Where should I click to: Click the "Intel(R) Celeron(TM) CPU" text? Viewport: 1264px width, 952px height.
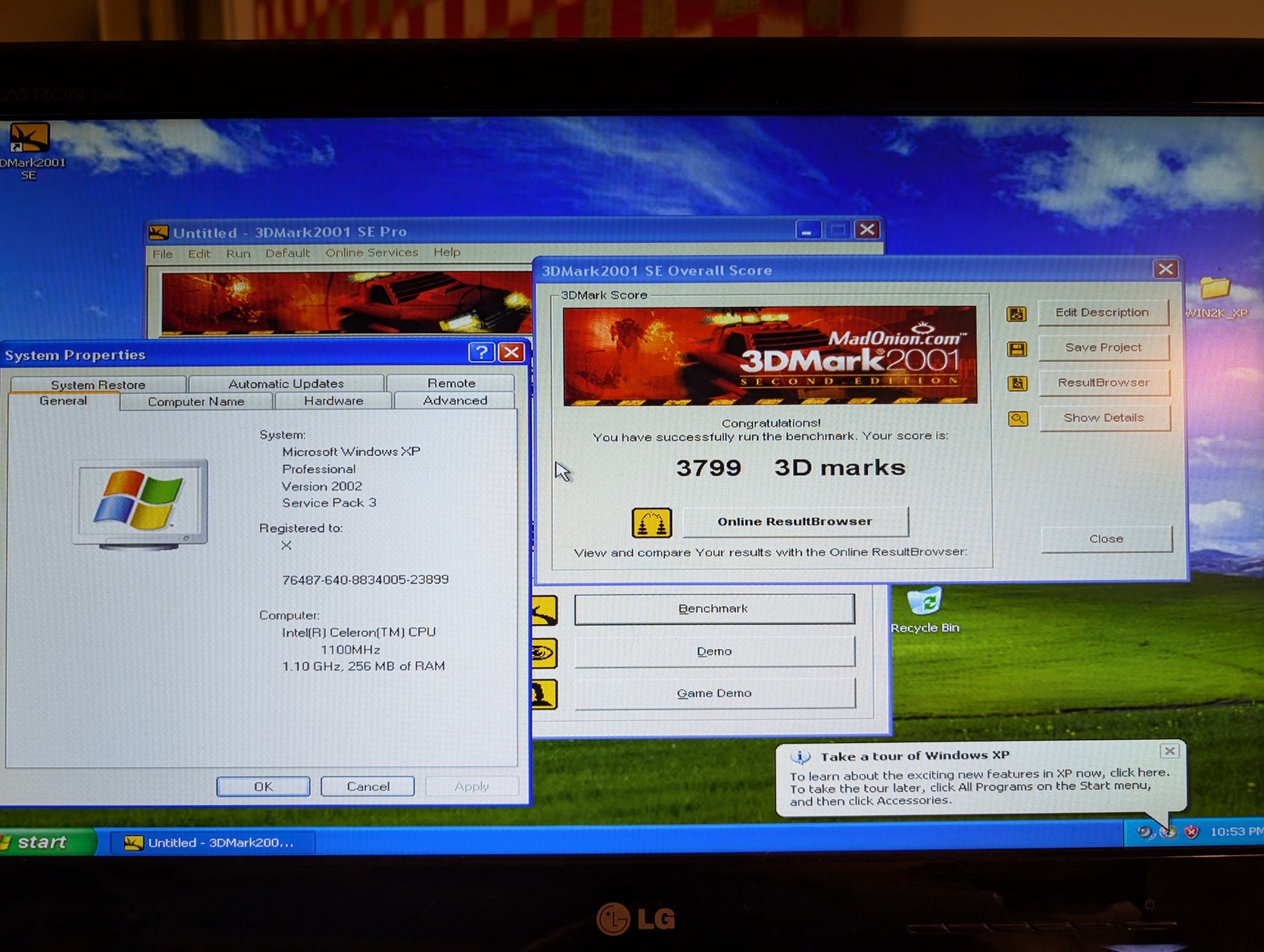[359, 632]
